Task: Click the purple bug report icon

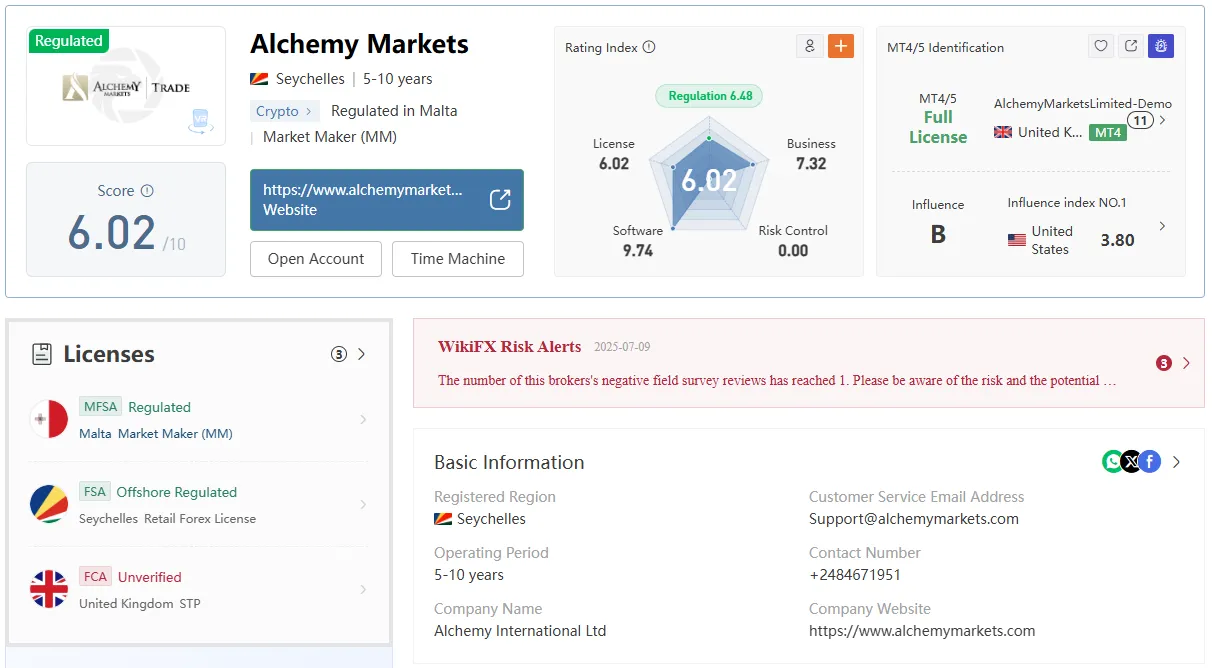Action: click(1161, 46)
